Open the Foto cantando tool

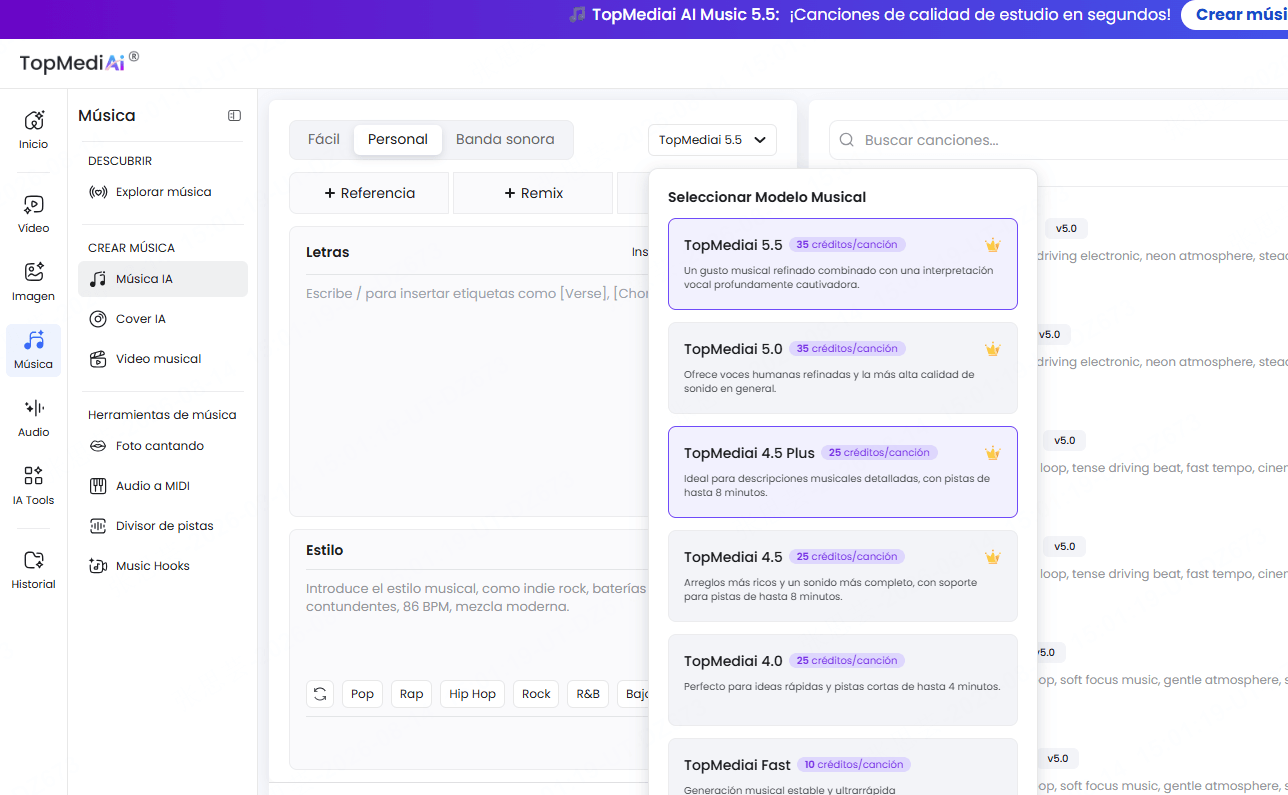163,446
